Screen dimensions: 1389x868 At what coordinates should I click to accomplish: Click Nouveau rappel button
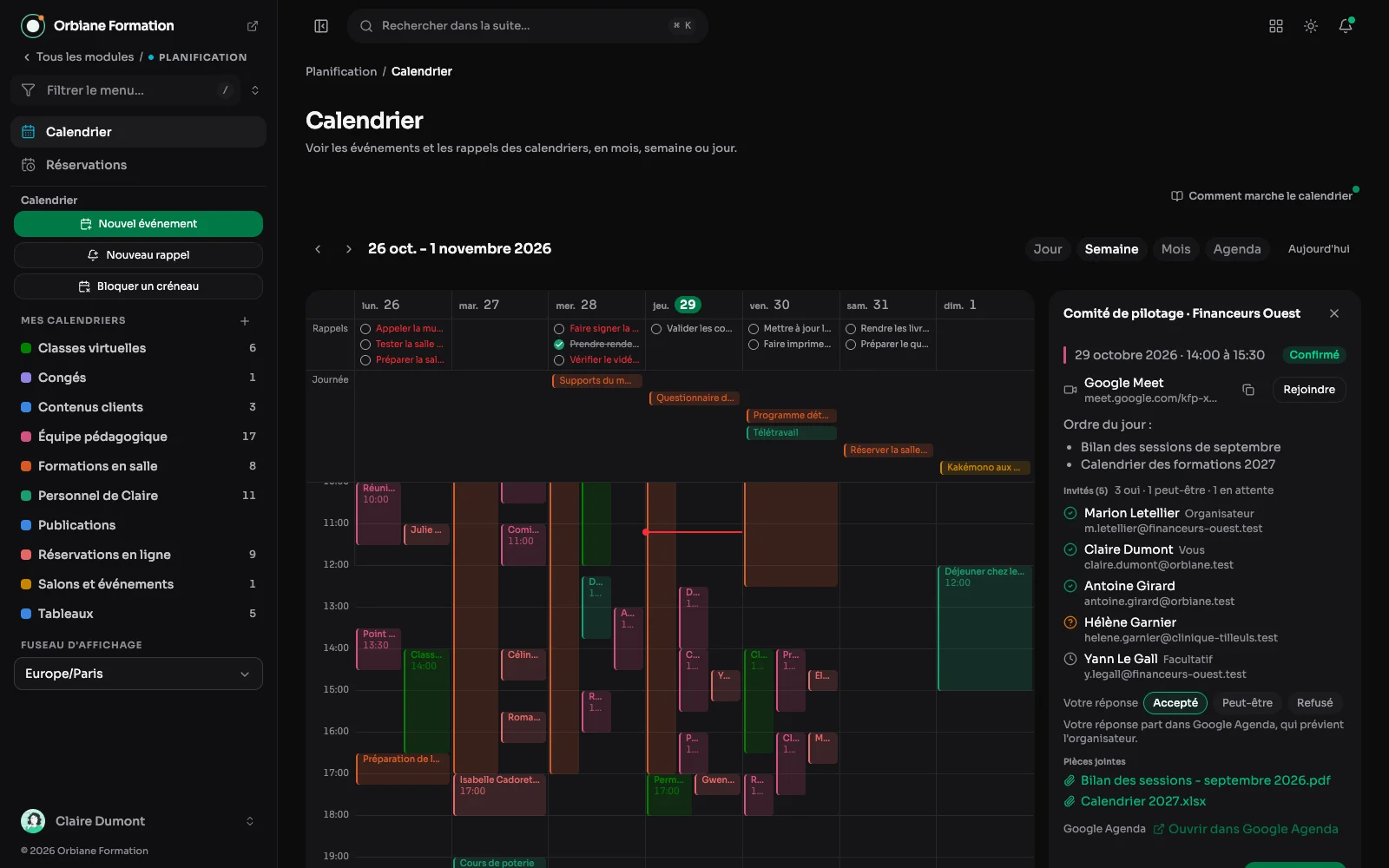pos(138,255)
